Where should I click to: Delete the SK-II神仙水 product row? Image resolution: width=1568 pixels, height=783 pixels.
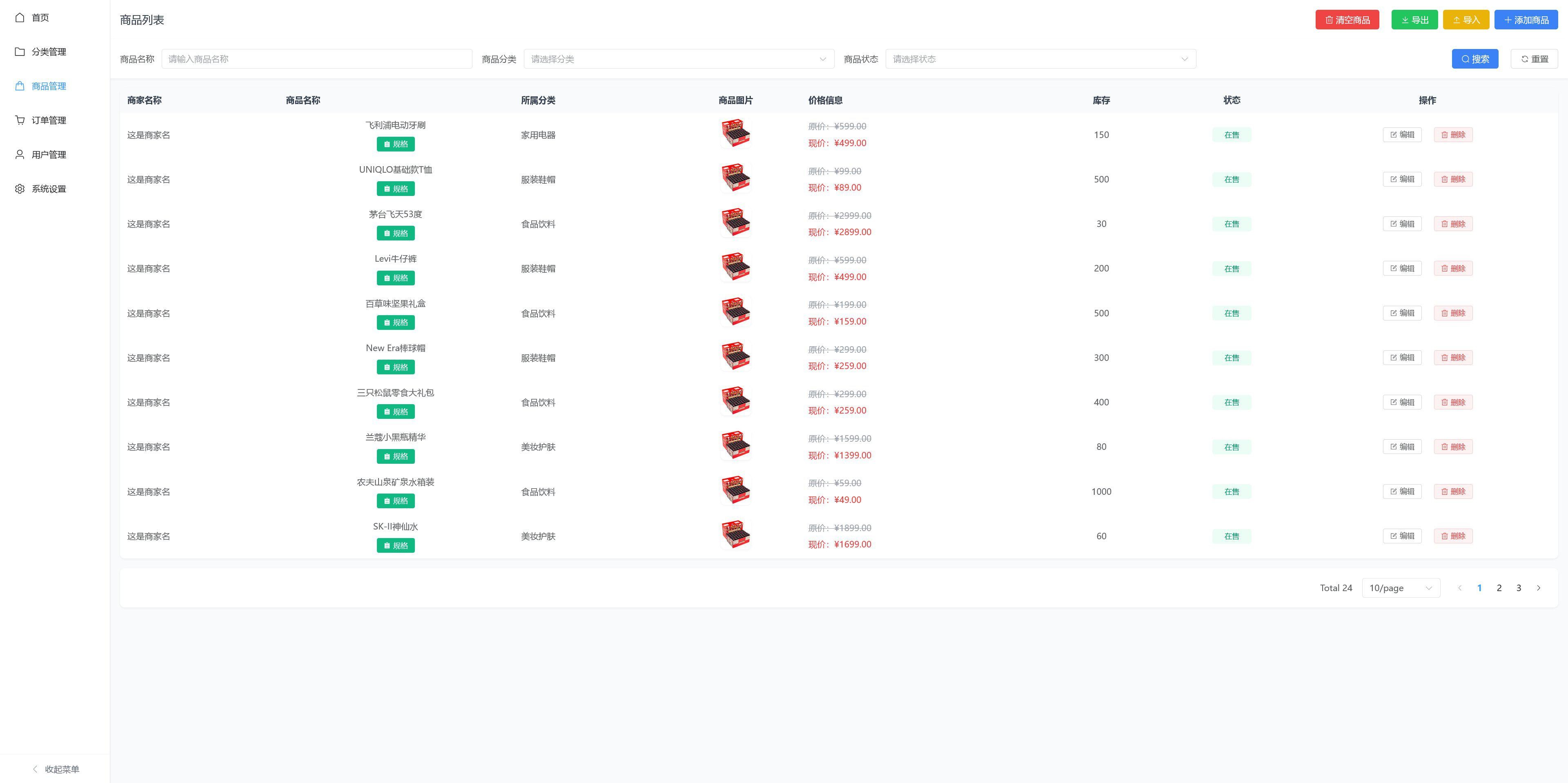click(1452, 536)
